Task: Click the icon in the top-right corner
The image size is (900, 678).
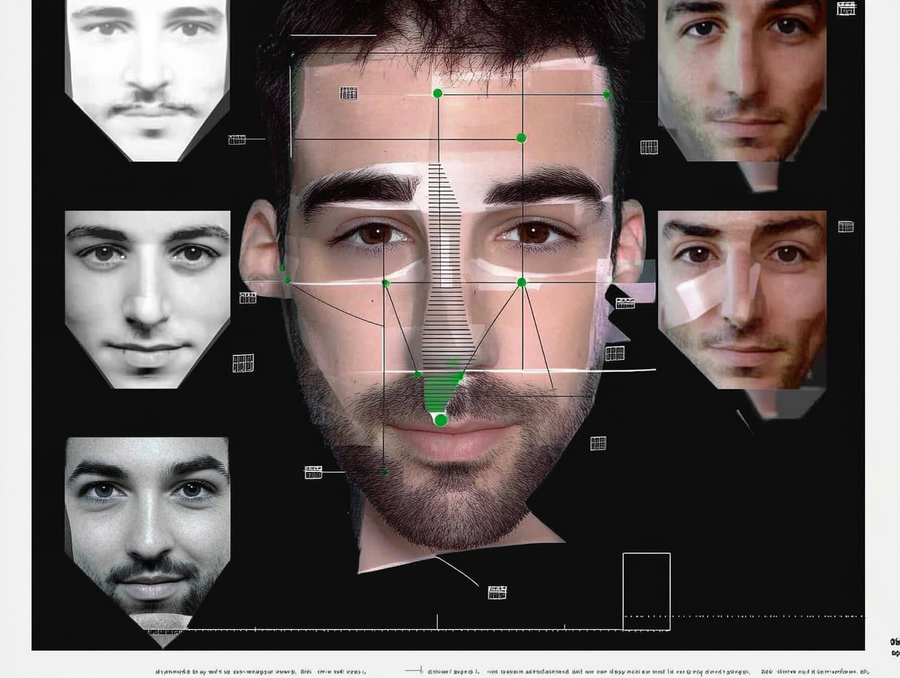Action: [x=847, y=9]
